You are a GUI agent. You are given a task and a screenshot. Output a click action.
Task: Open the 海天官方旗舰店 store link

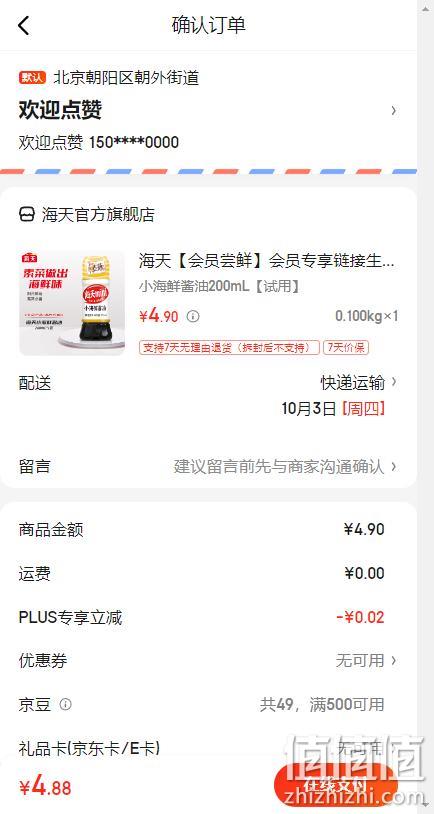[x=98, y=214]
